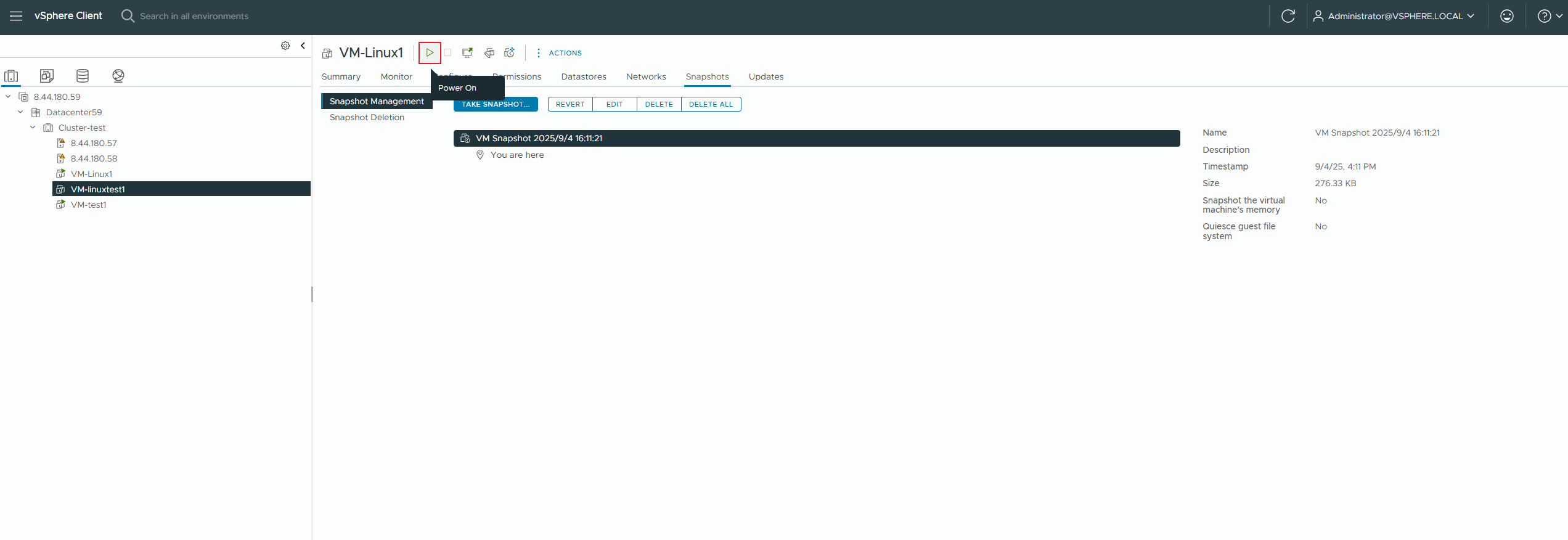Click the VM icon beside the VM-Linux1 title
Screen dimensions: 1568x540
(327, 54)
